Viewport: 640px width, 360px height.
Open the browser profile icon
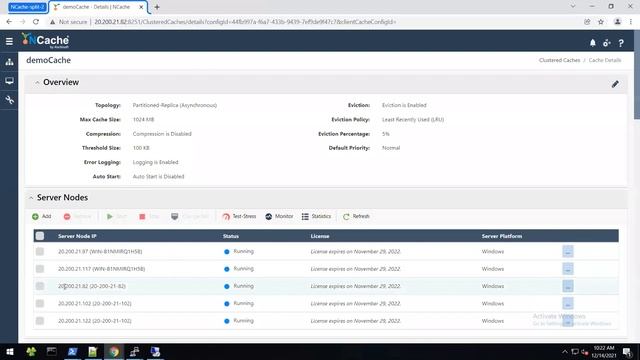[x=617, y=22]
